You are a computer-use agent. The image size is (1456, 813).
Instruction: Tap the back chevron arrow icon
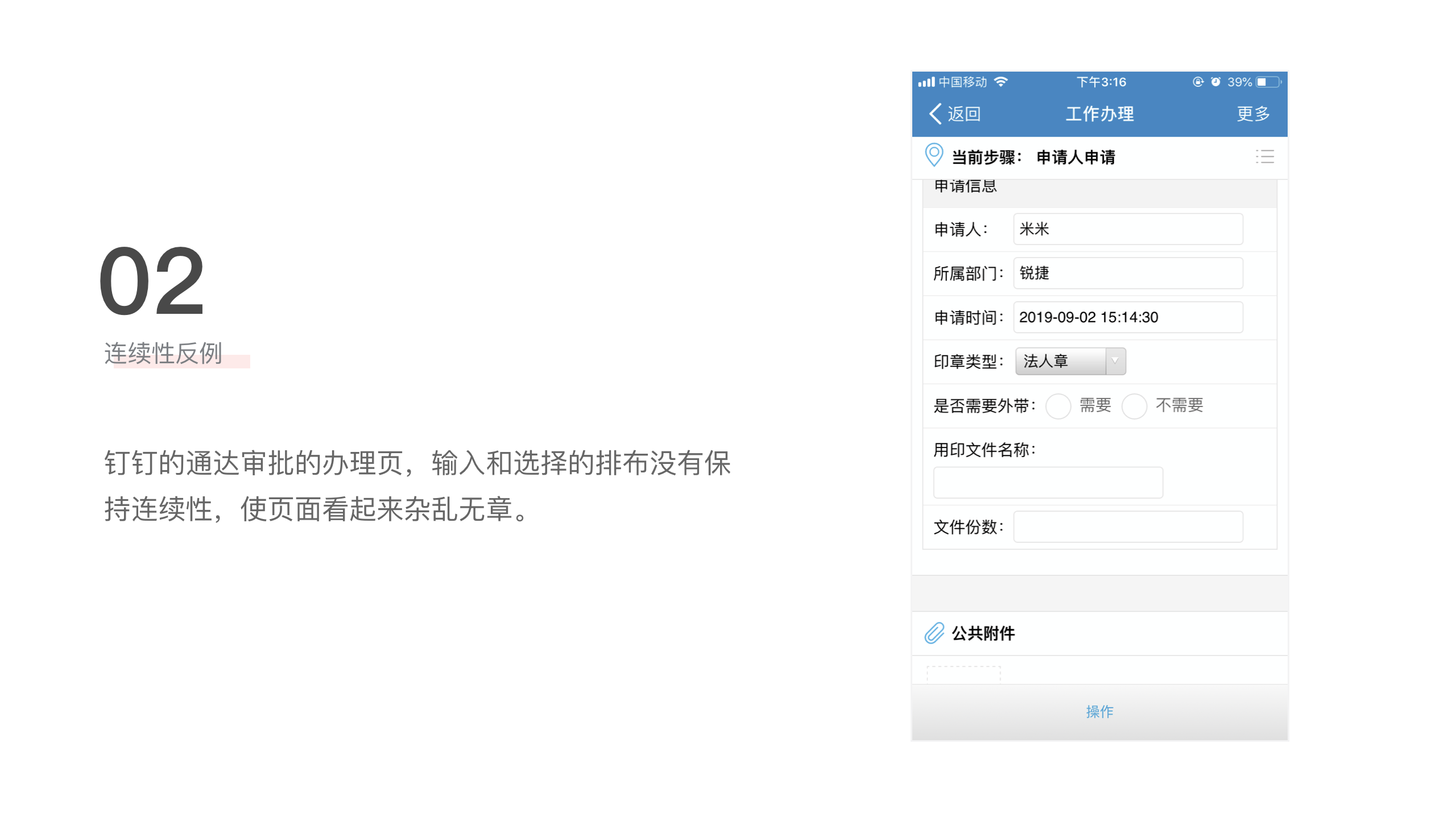[934, 114]
